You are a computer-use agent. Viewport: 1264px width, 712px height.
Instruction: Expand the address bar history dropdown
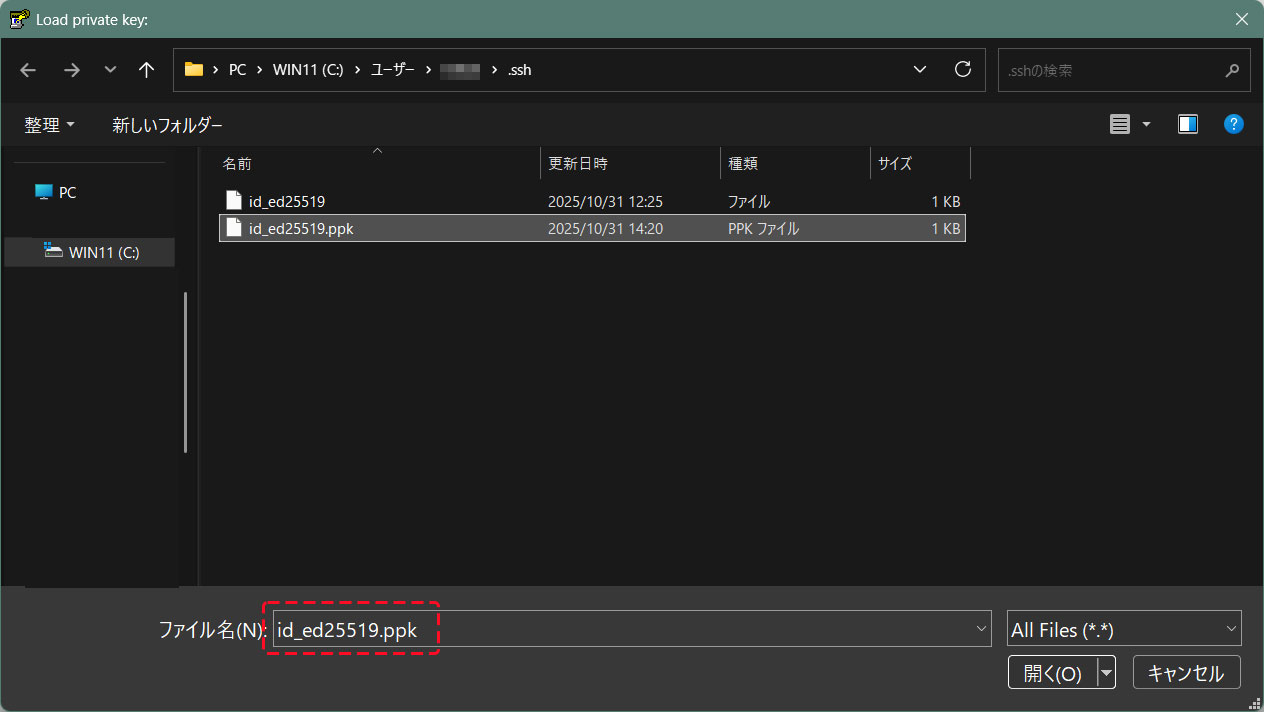(x=920, y=70)
